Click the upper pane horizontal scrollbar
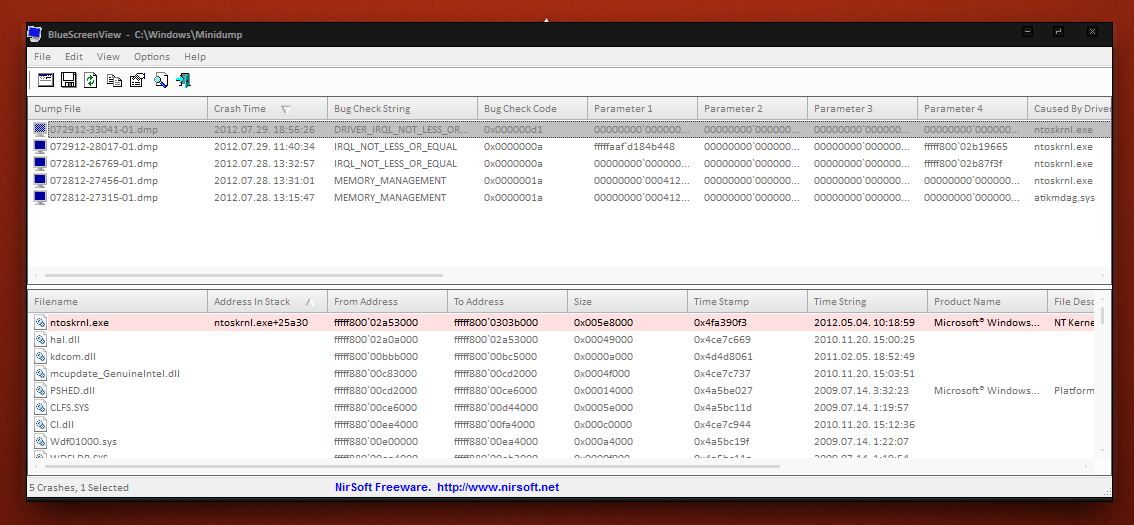This screenshot has height=525, width=1134. pyautogui.click(x=244, y=276)
